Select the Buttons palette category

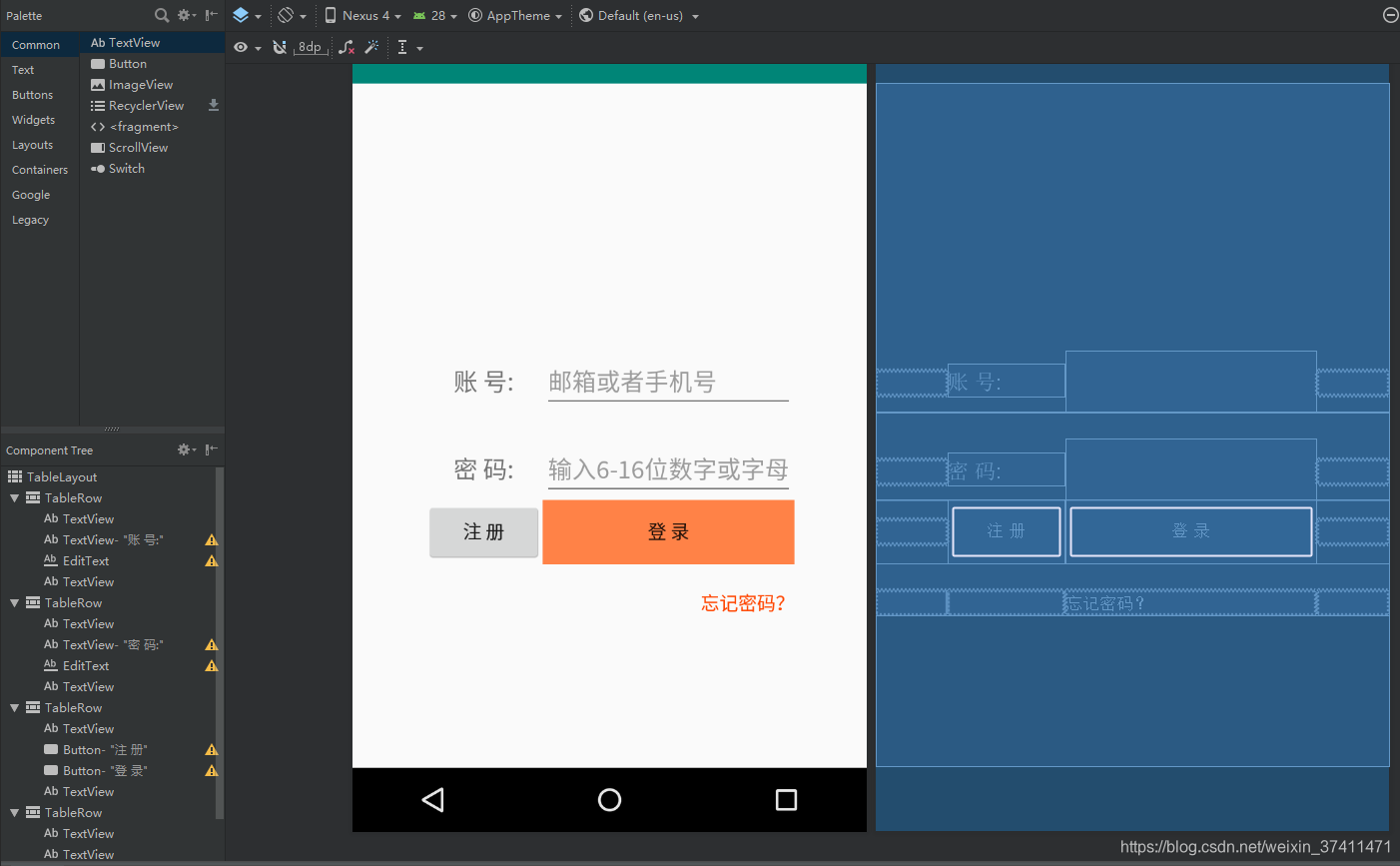click(40, 95)
